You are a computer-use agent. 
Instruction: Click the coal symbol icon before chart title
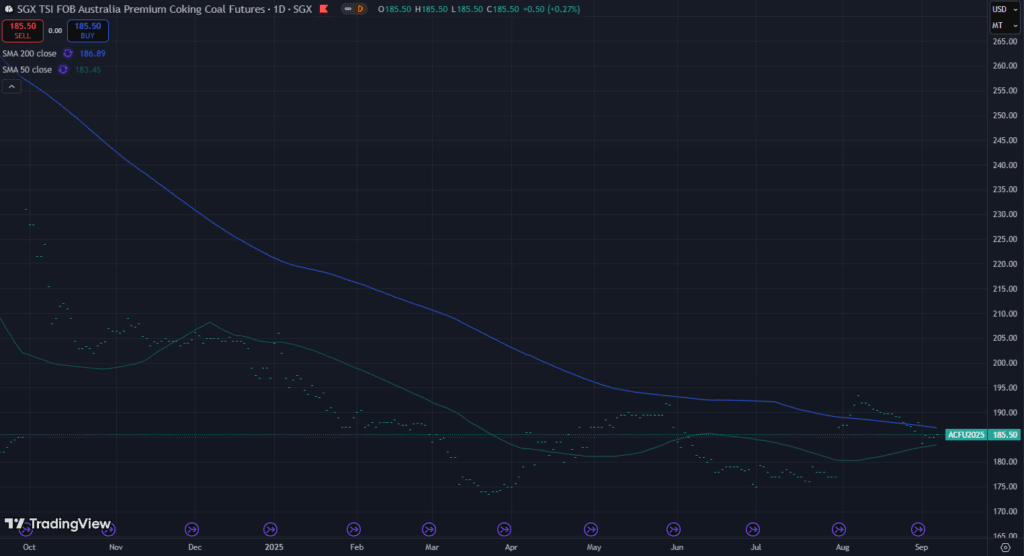(x=8, y=9)
